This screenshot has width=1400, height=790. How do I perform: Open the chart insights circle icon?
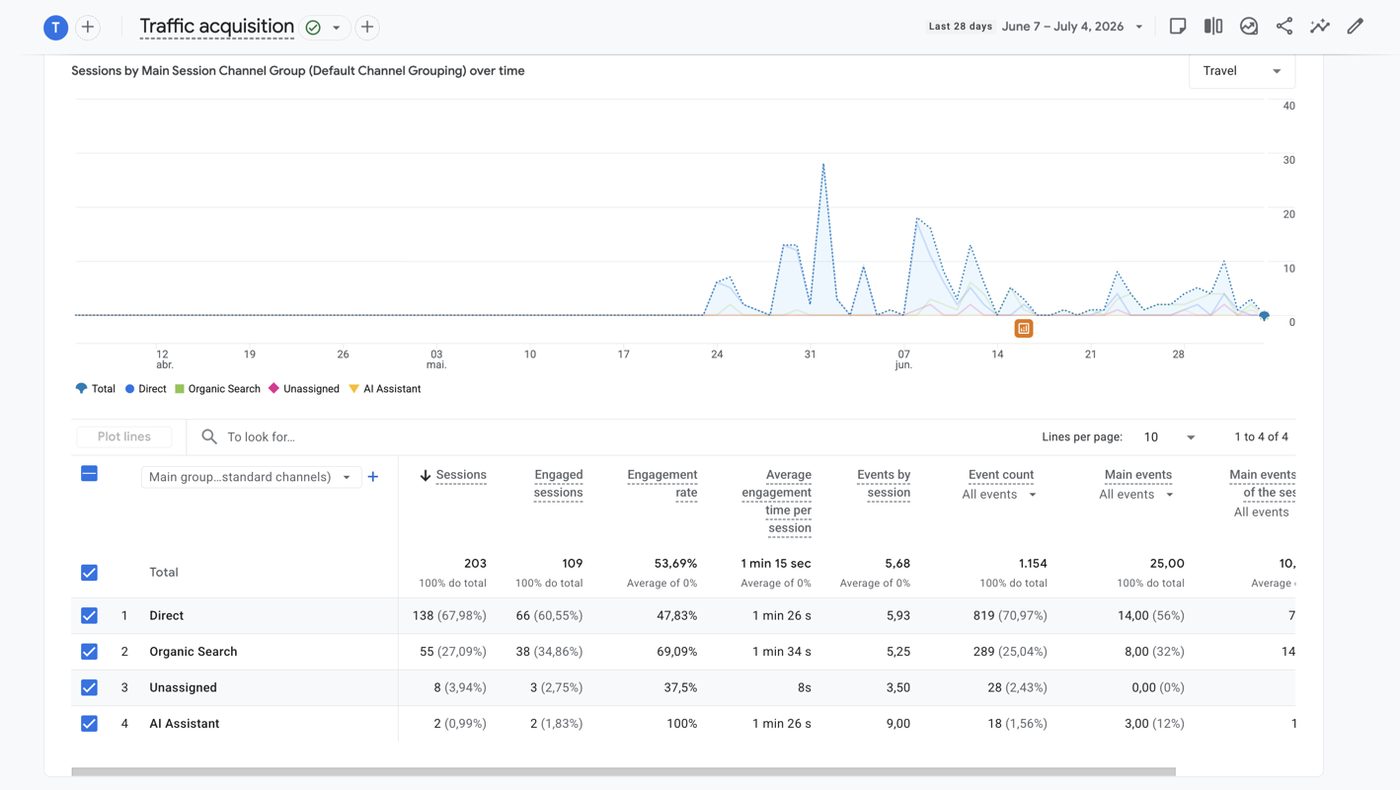coord(1249,26)
